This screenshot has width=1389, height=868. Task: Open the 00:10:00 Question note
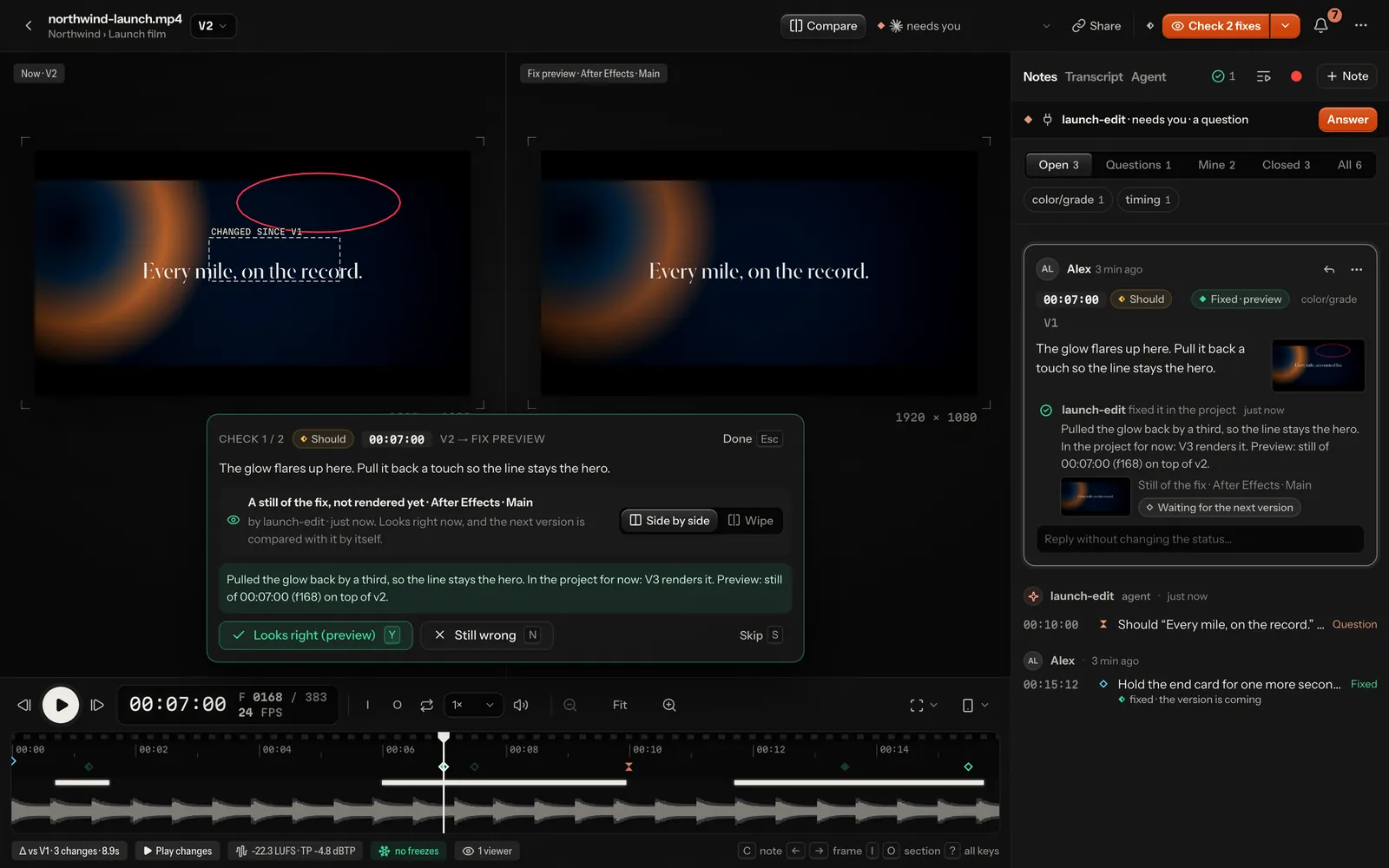pos(1200,625)
